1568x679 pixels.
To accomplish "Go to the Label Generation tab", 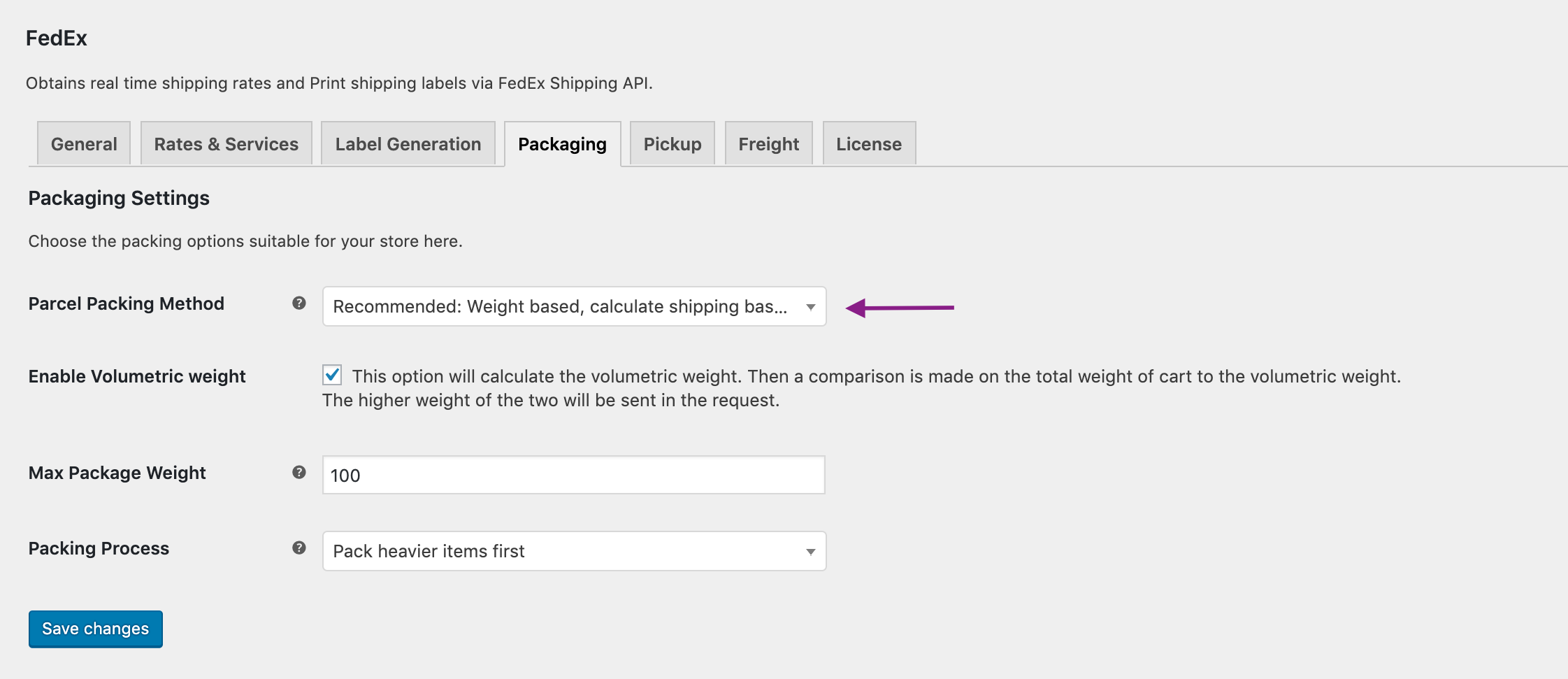I will pos(408,144).
